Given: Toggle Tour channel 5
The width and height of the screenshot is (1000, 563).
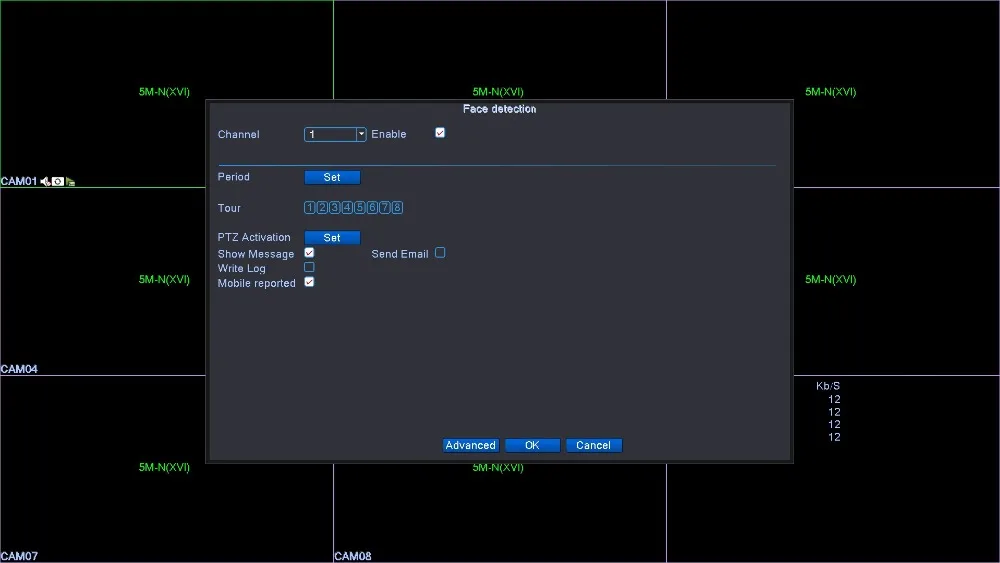Looking at the screenshot, I should [360, 207].
